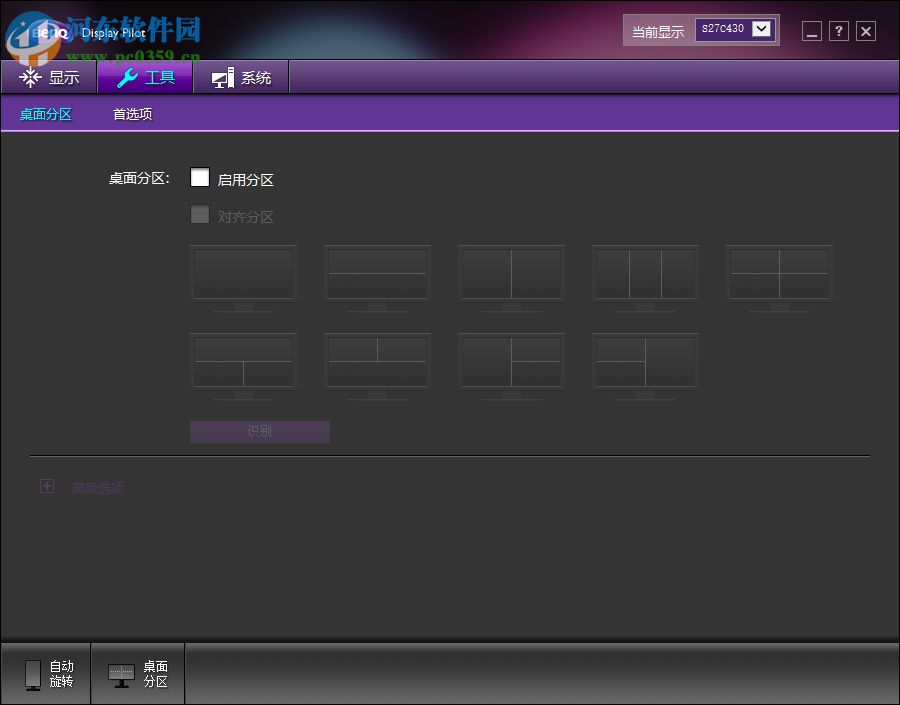Image resolution: width=900 pixels, height=705 pixels.
Task: Click the 桌面分区 icon on the bottom toolbar
Action: tap(137, 673)
